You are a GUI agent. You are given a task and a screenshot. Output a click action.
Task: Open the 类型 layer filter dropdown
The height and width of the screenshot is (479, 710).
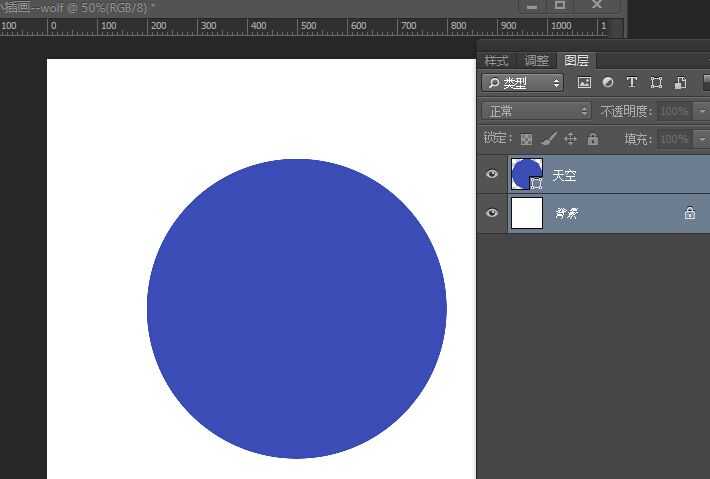point(522,83)
